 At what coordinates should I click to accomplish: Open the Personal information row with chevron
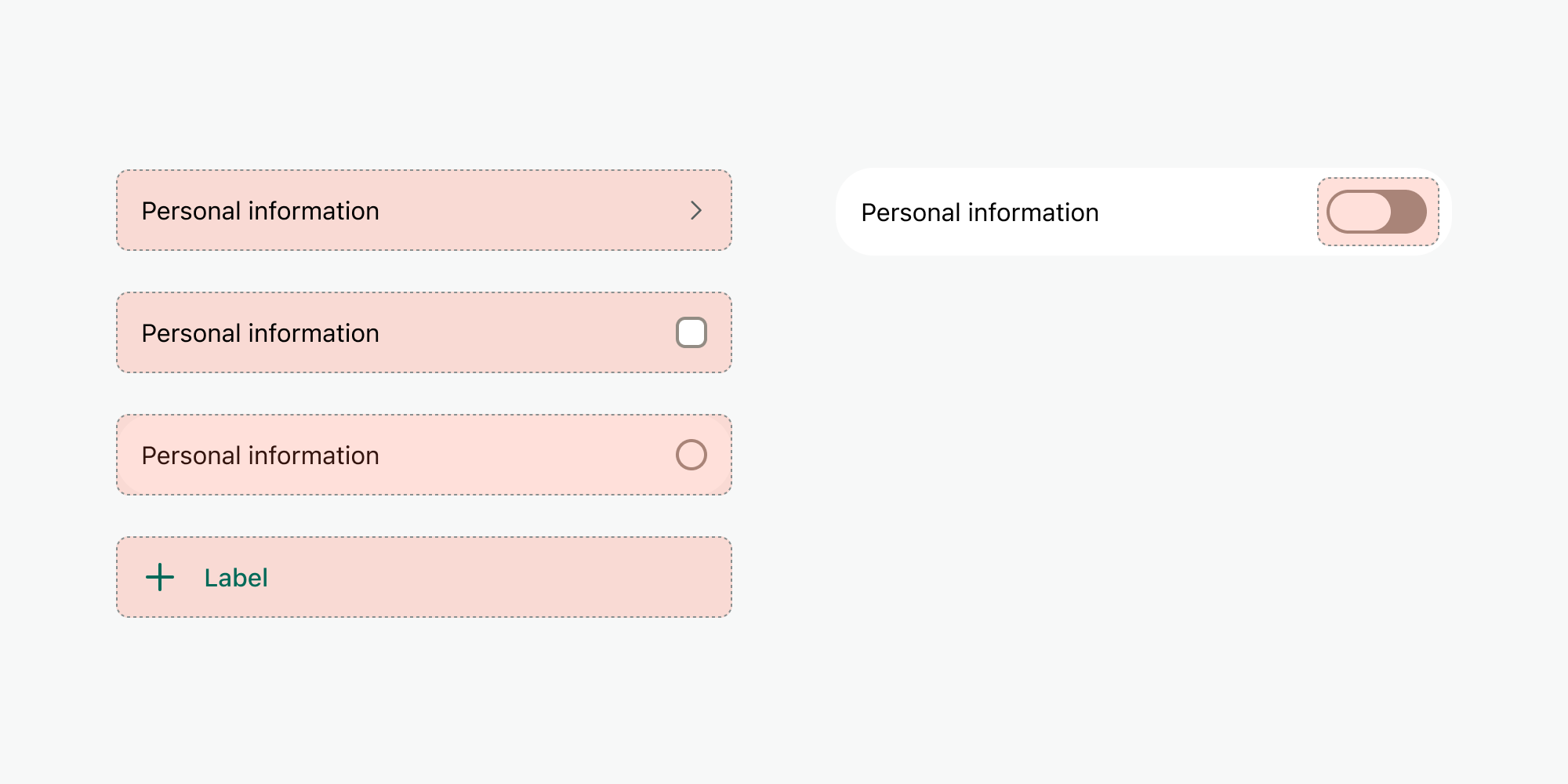[423, 210]
